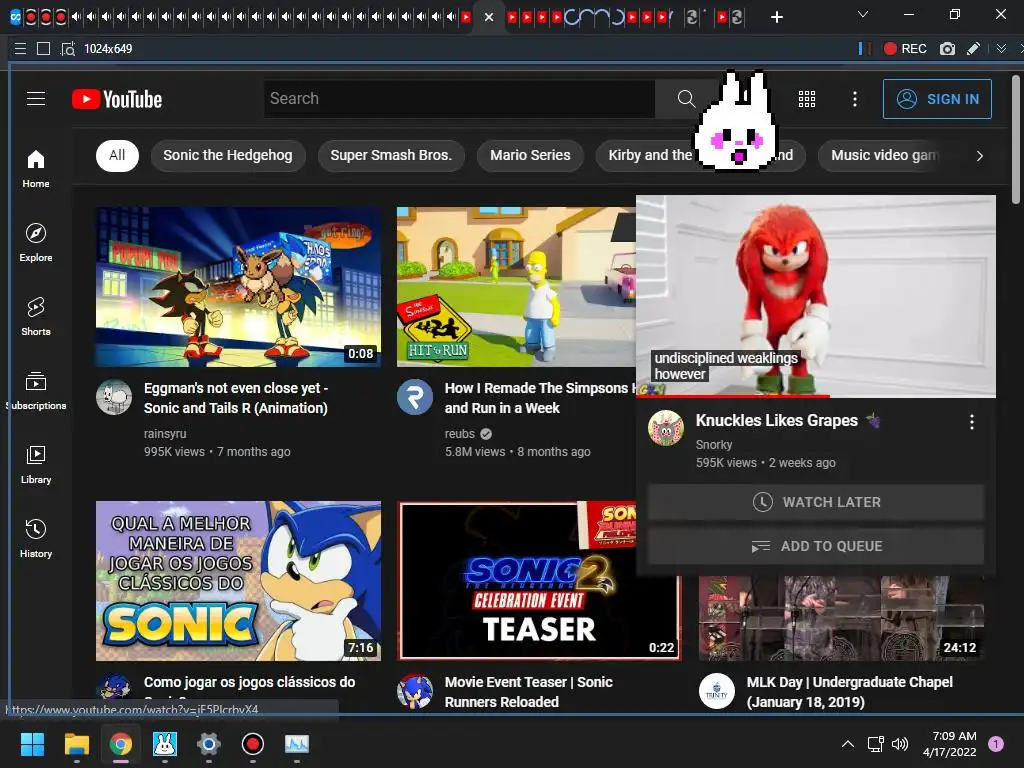Start recording with the REC button

click(x=905, y=49)
